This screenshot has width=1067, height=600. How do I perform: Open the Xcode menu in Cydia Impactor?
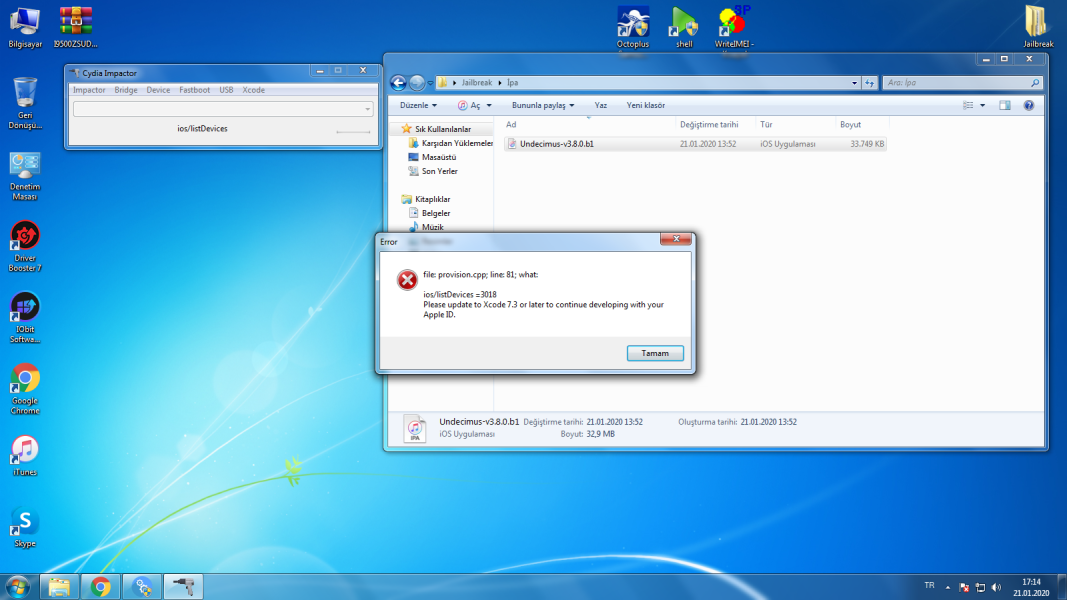click(x=253, y=90)
